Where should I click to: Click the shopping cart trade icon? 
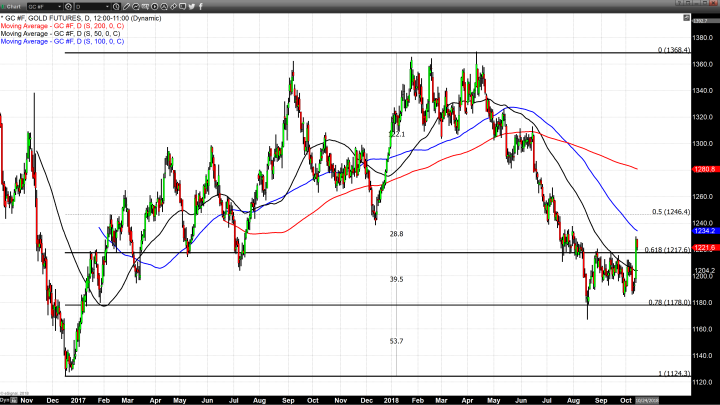click(x=145, y=6)
